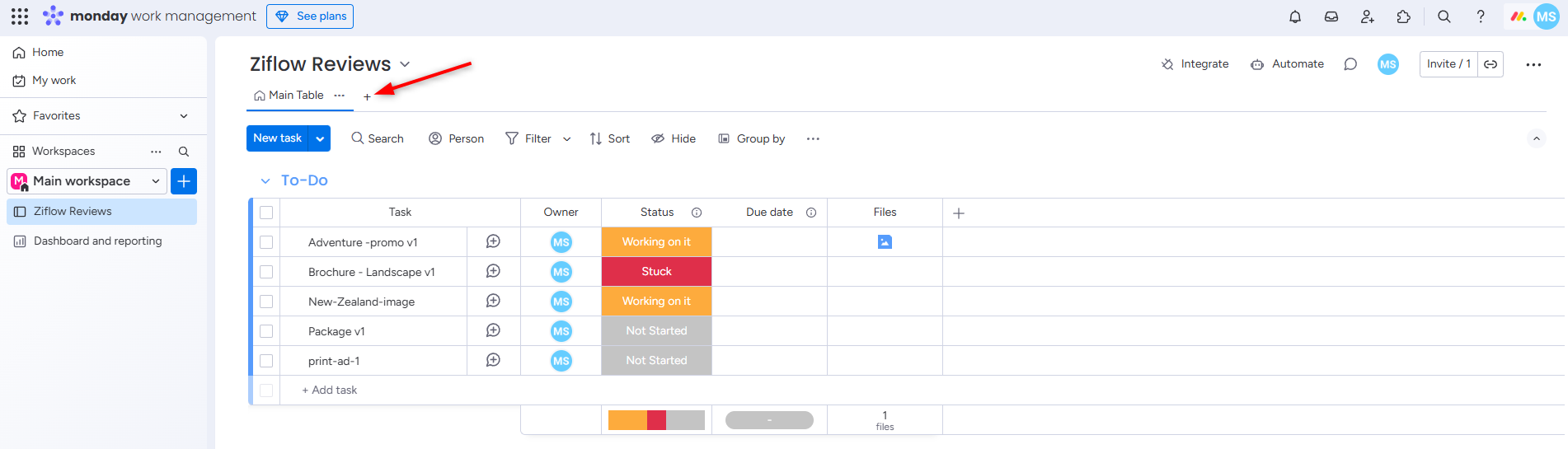The height and width of the screenshot is (449, 1568).
Task: Go to Home in sidebar
Action: [48, 53]
